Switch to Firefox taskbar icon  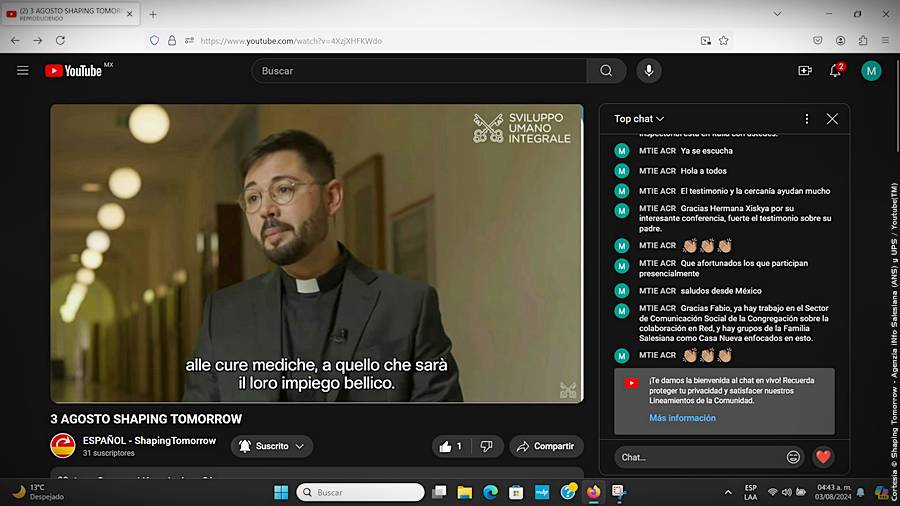coord(593,492)
